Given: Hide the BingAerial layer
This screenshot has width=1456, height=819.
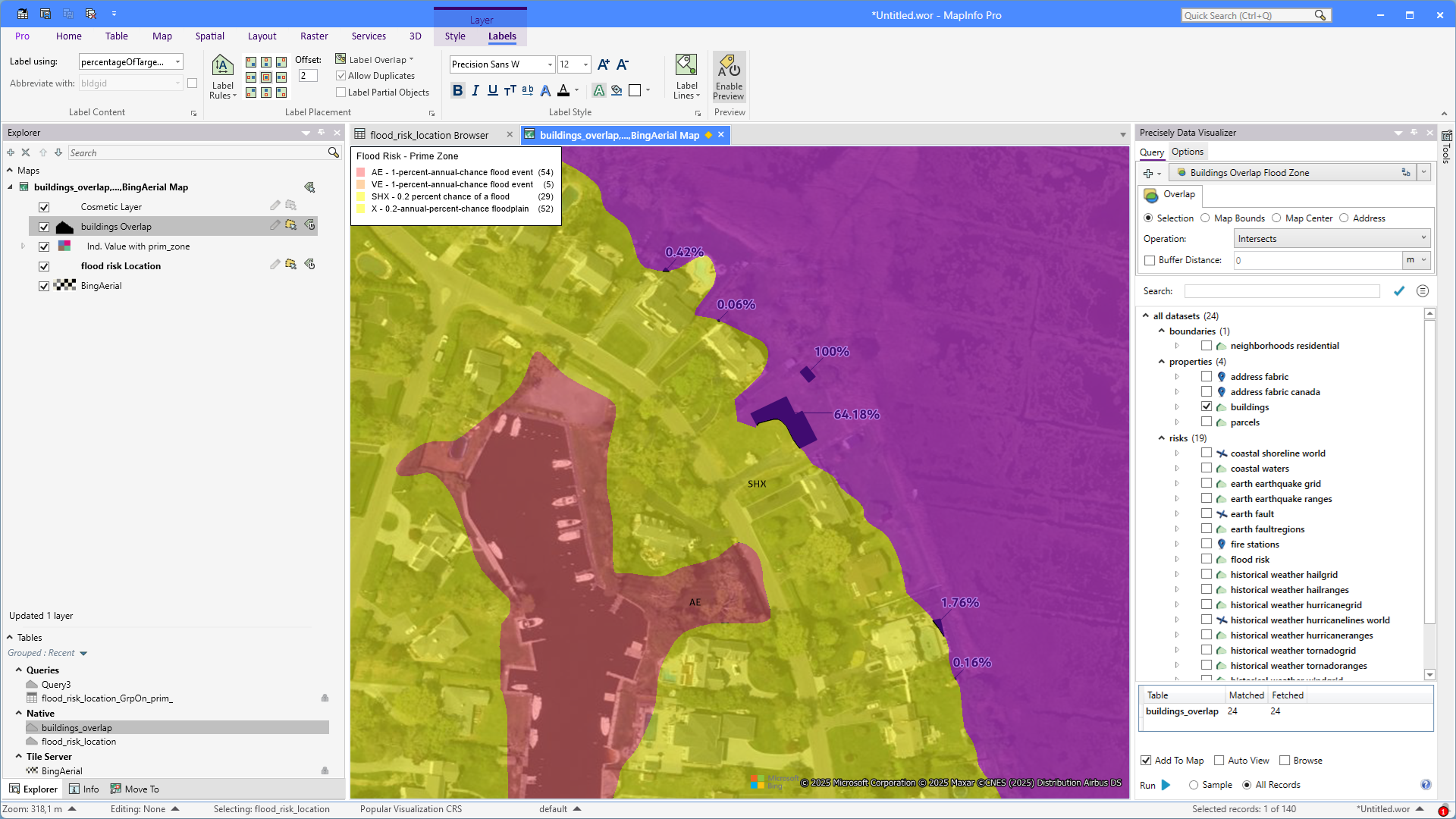Looking at the screenshot, I should (44, 286).
